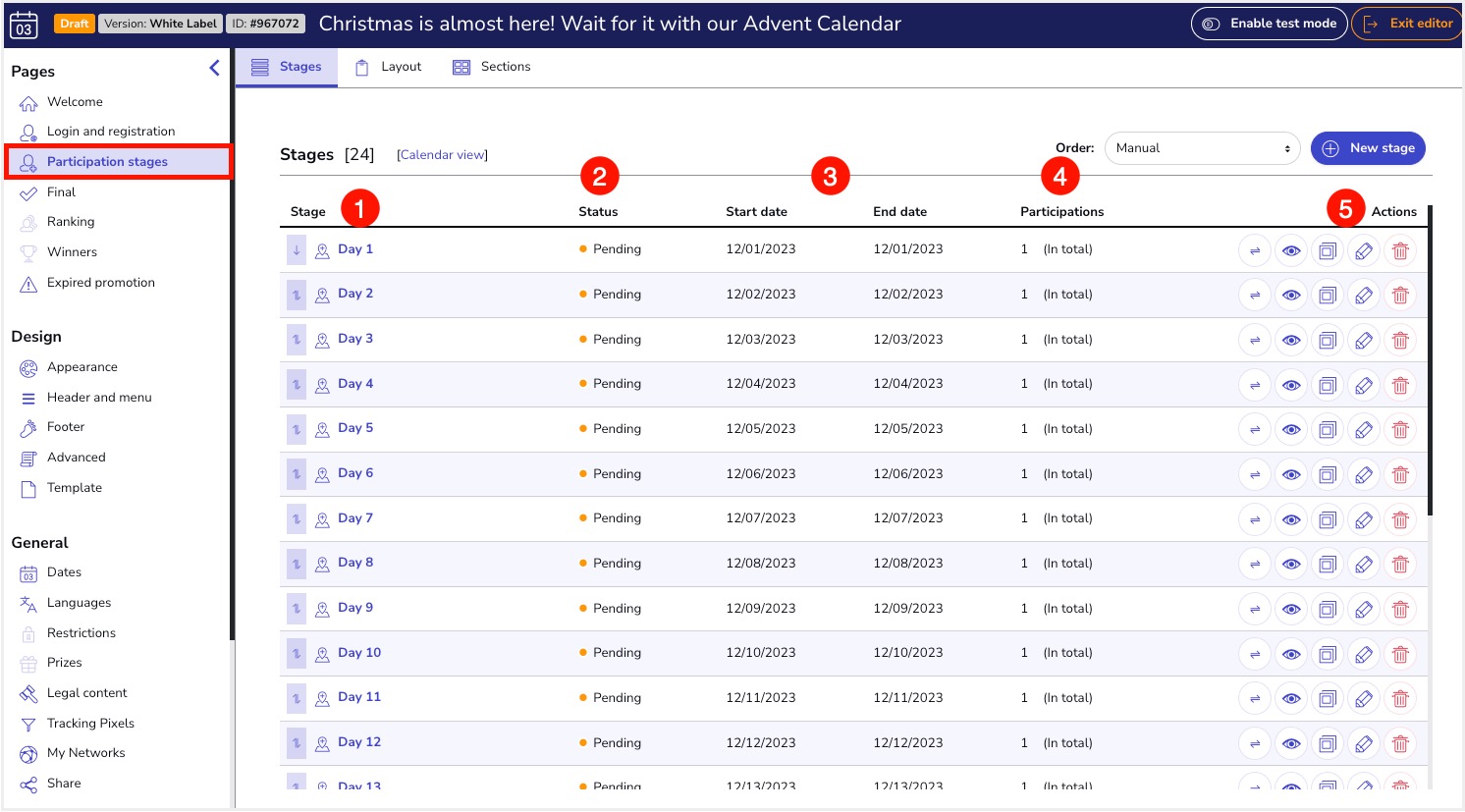Click the swap arrows icon for Day 1
The image size is (1465, 812).
point(1255,250)
